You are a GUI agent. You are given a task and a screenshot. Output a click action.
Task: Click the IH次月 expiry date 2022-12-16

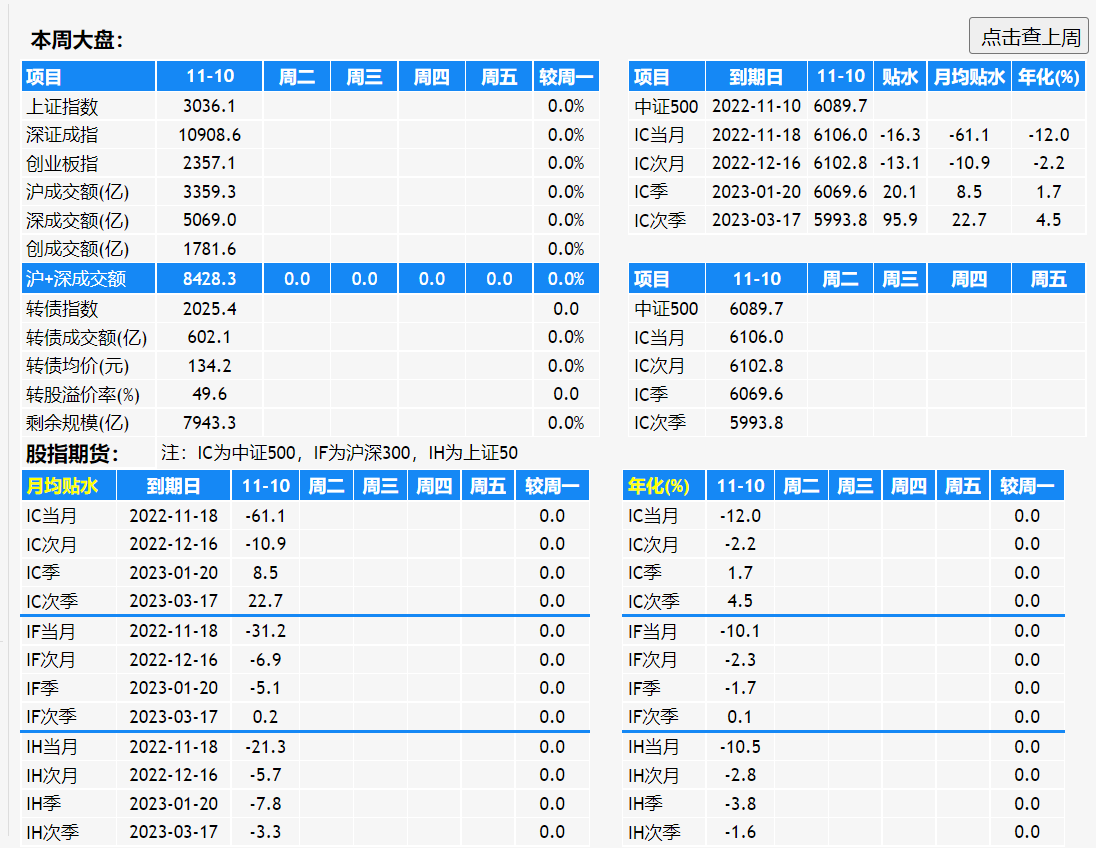coord(173,775)
